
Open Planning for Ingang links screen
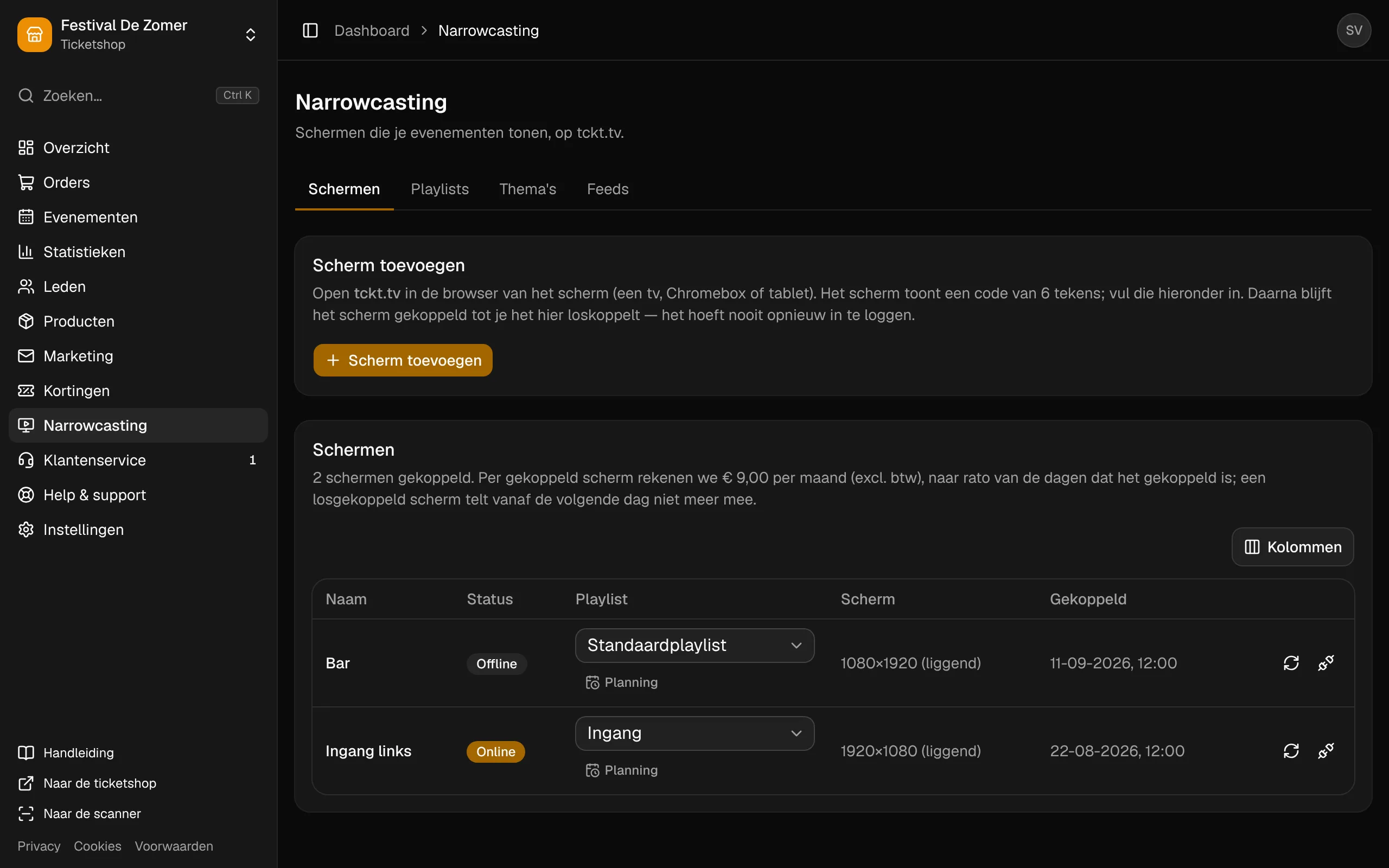(622, 770)
